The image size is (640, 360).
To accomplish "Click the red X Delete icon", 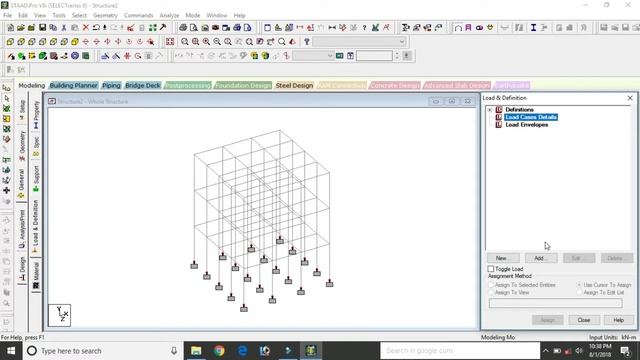I will (86, 28).
